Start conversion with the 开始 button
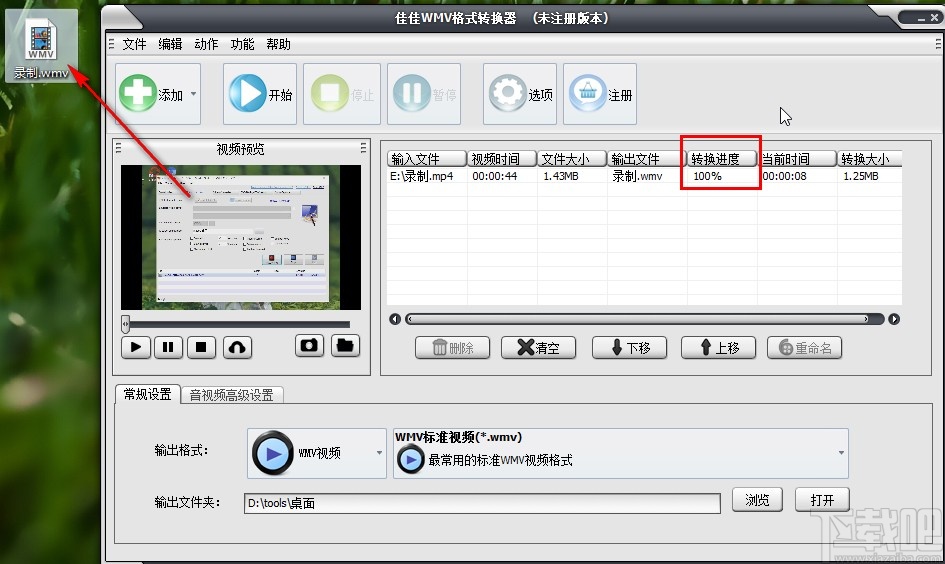 click(x=260, y=94)
